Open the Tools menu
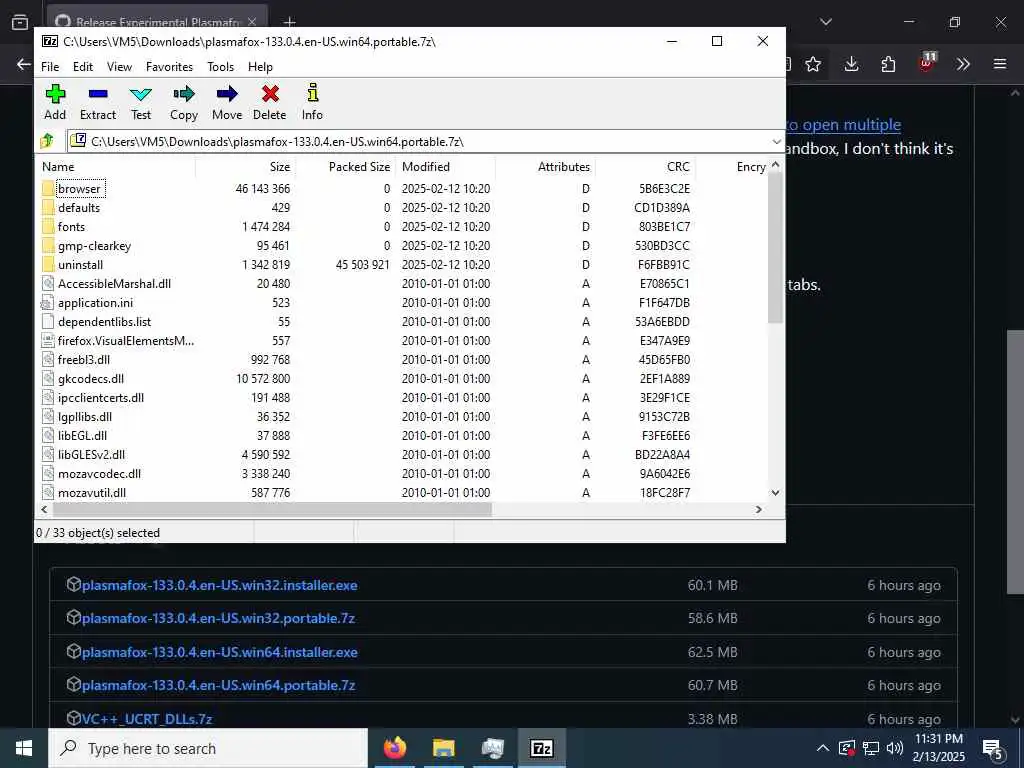 (220, 67)
